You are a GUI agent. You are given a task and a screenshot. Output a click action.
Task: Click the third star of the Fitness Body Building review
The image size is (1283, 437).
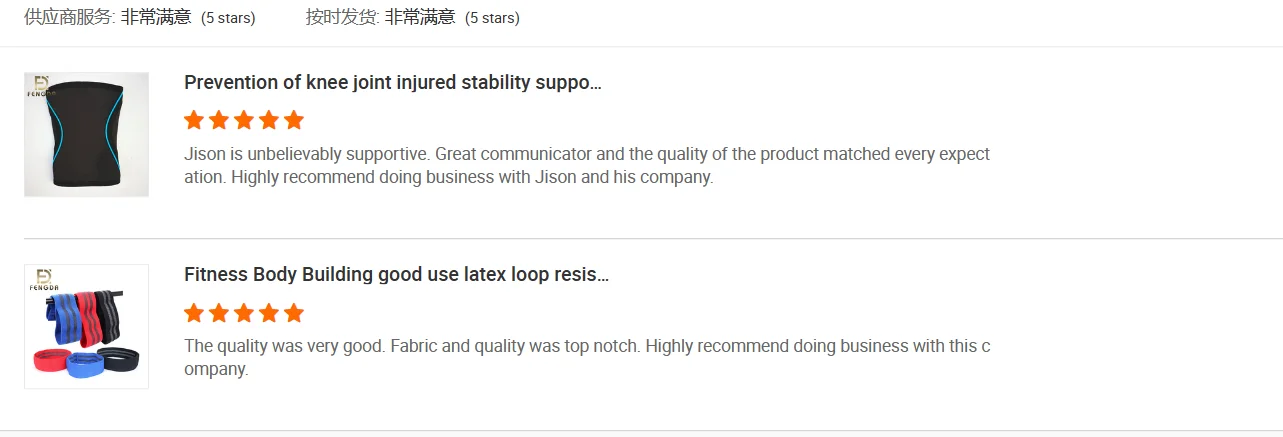tap(244, 313)
